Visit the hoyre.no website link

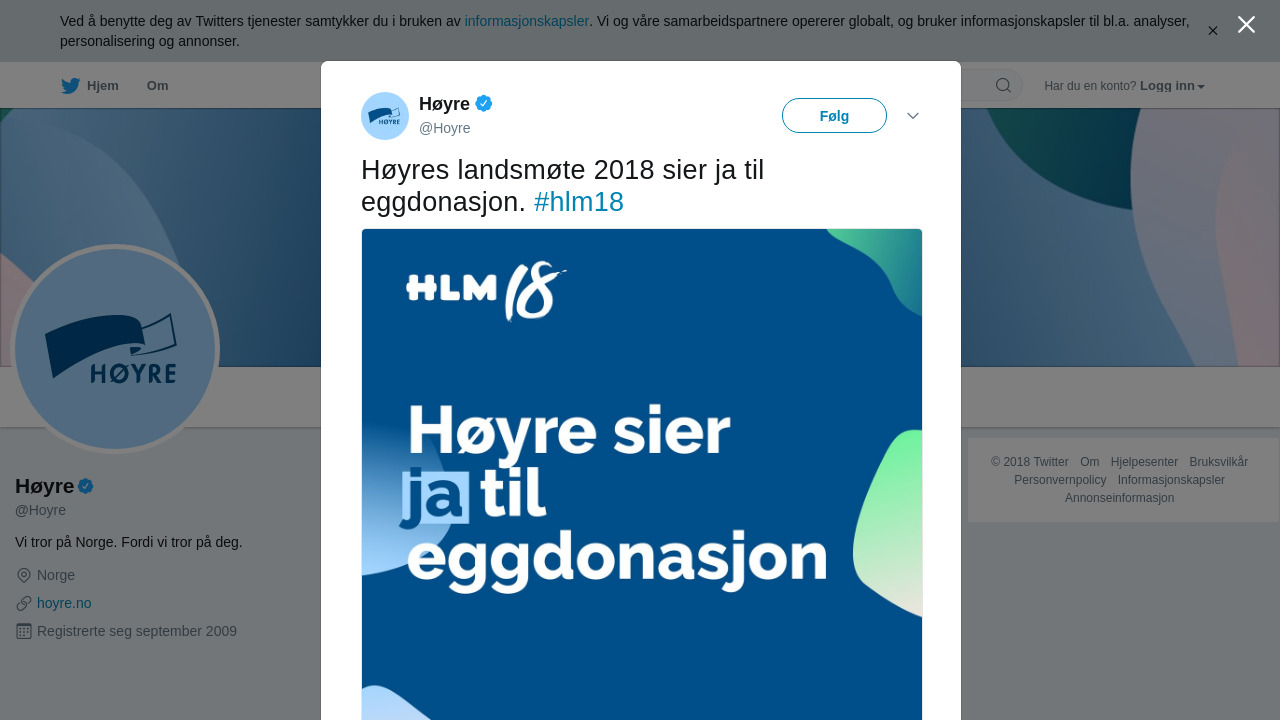pos(64,603)
